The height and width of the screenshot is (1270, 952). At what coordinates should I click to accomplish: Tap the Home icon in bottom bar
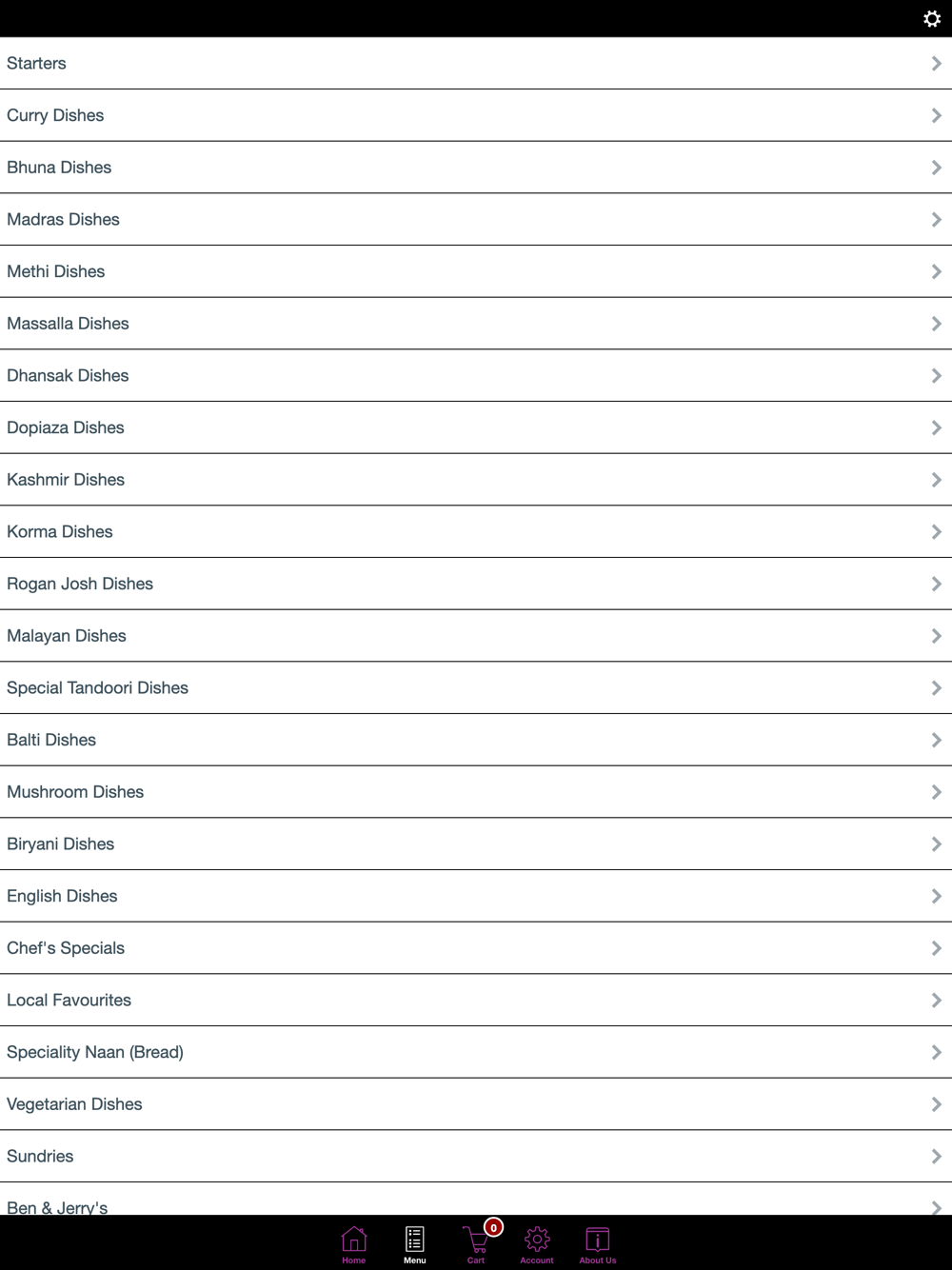coord(354,1239)
